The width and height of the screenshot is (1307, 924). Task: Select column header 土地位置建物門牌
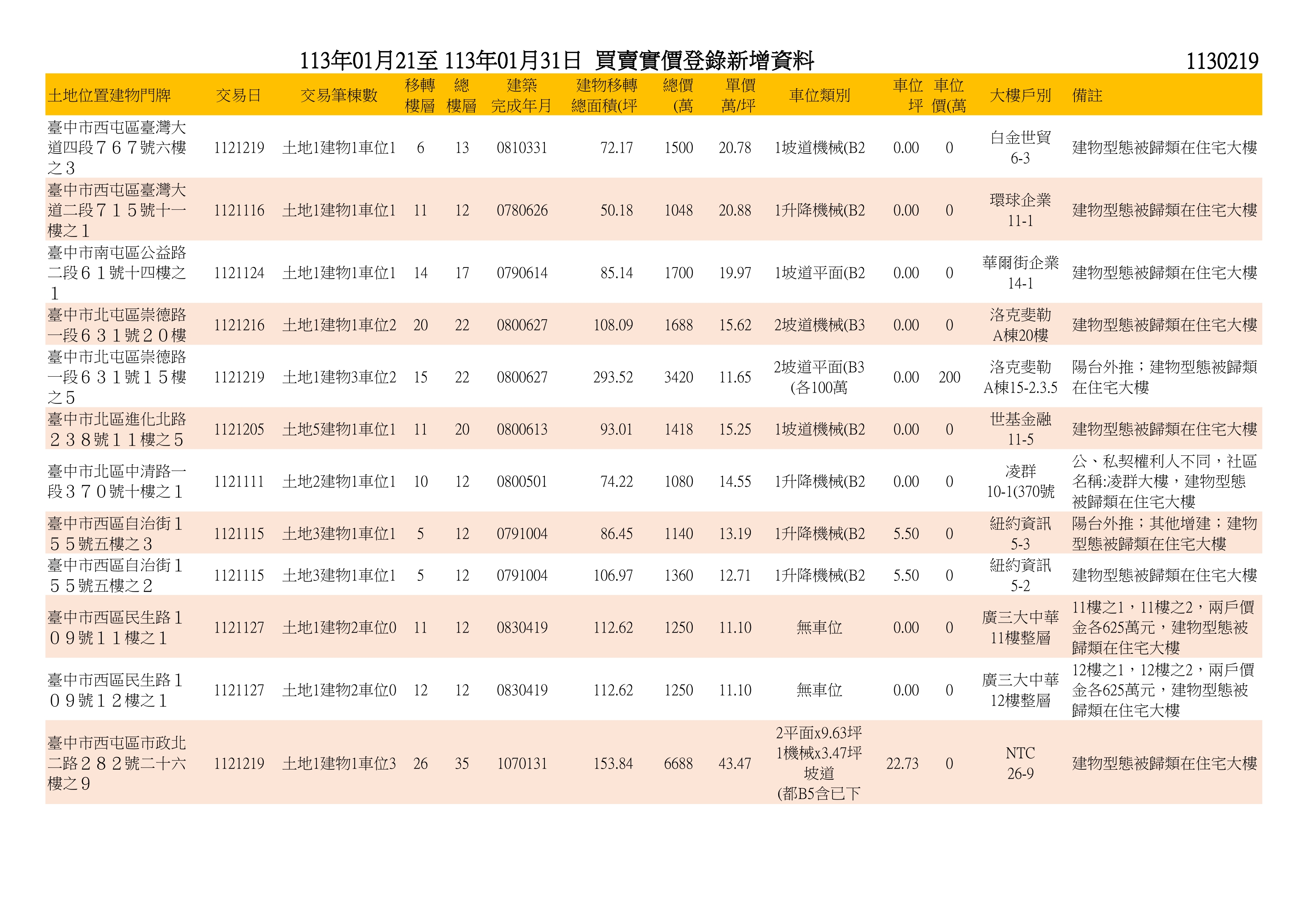tap(109, 95)
